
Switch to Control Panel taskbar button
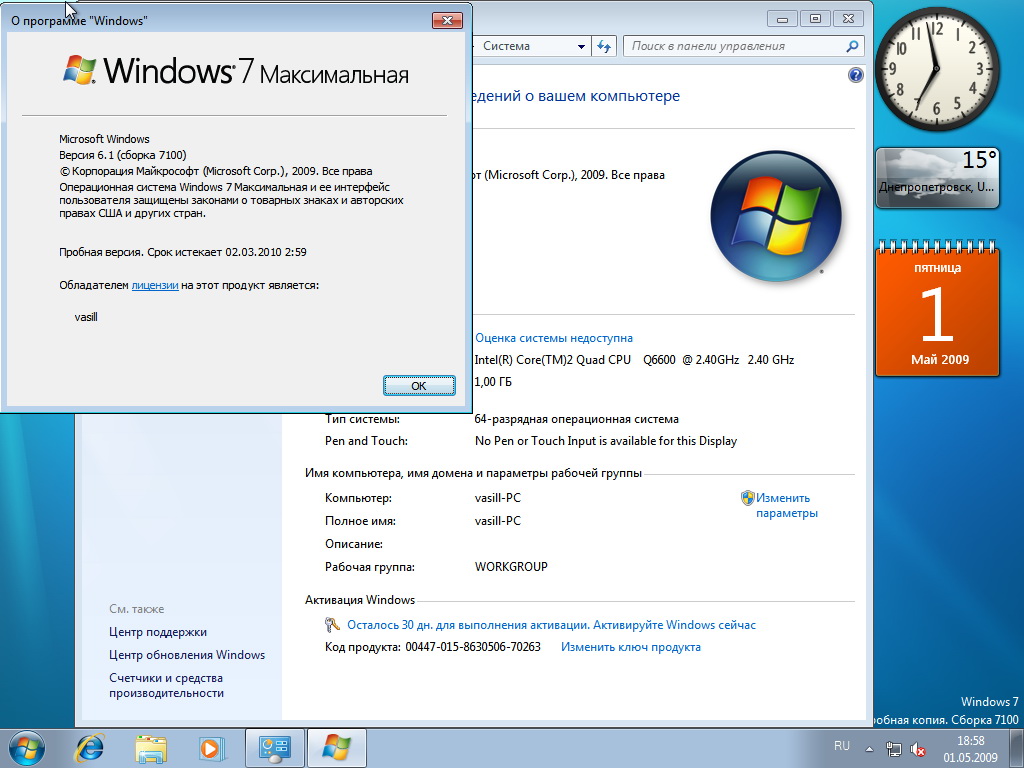[x=274, y=748]
